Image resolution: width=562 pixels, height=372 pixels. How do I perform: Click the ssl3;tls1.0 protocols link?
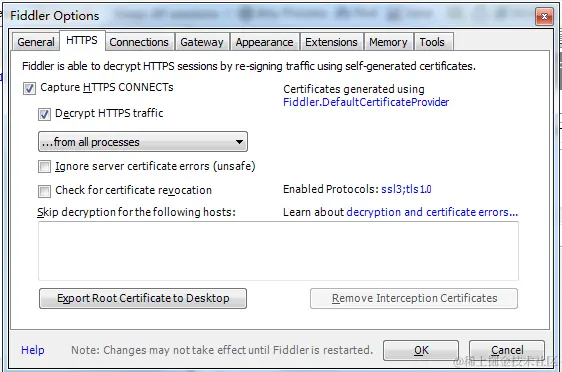coord(406,189)
